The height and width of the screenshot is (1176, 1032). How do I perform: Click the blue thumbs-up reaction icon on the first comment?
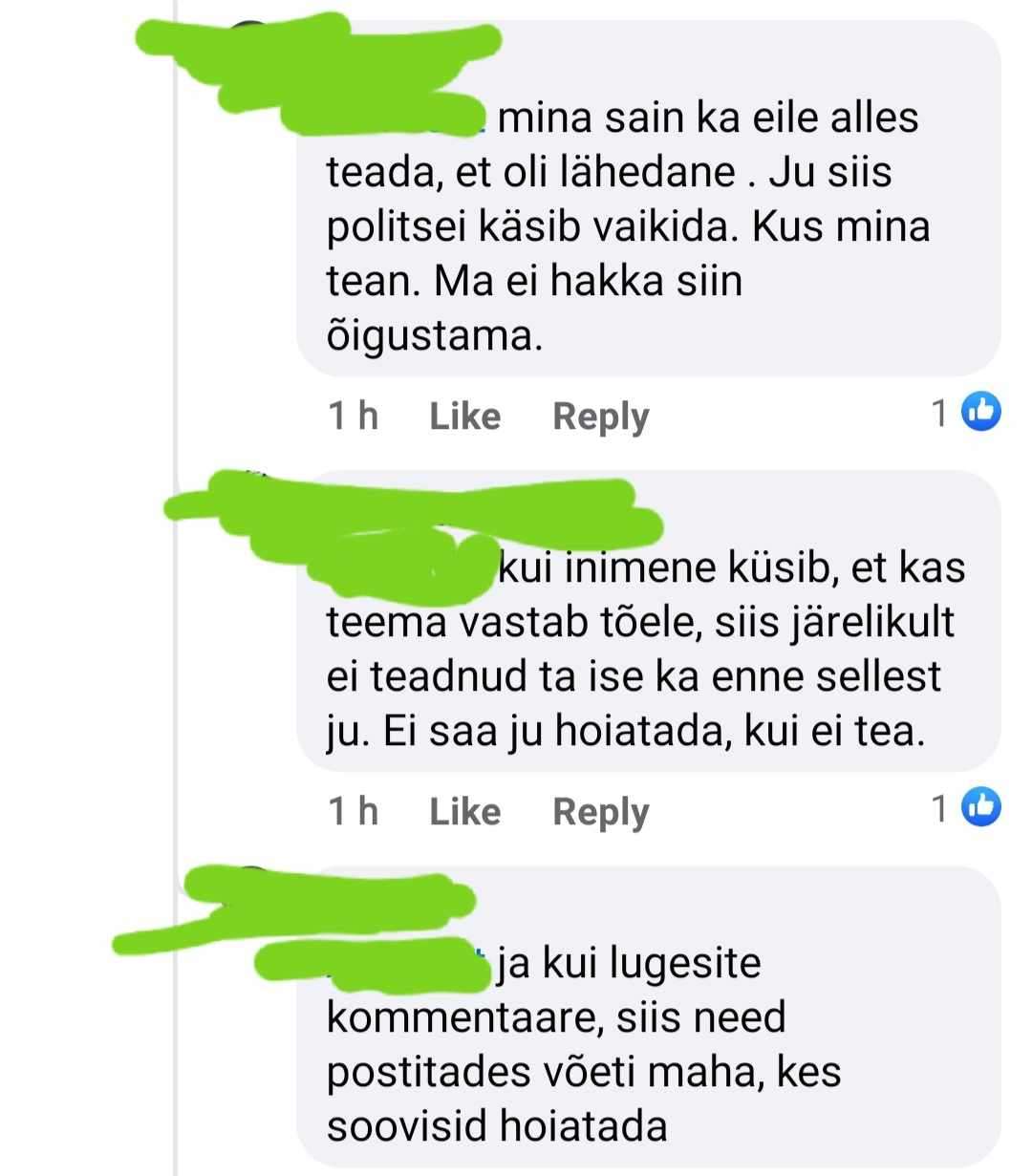point(979,413)
